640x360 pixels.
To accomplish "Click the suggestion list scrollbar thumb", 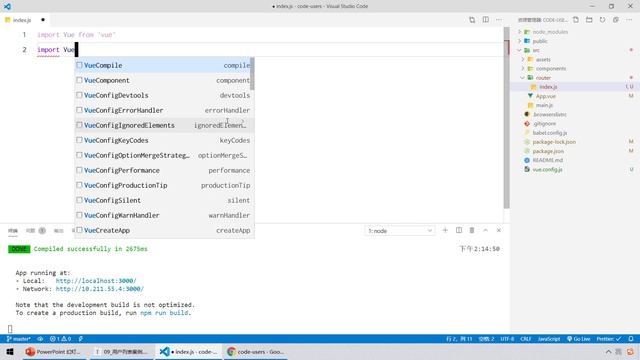I will click(x=253, y=74).
